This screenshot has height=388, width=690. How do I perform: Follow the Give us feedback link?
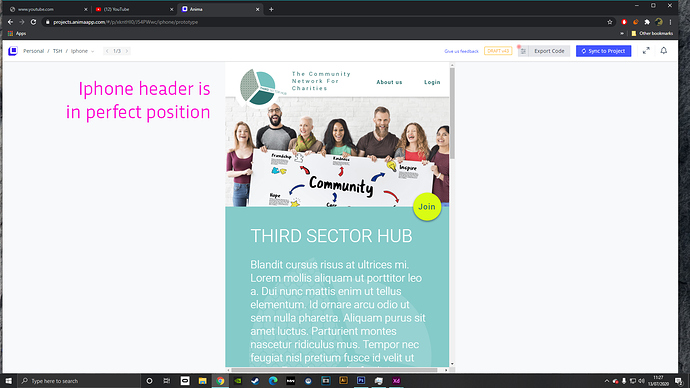(461, 51)
